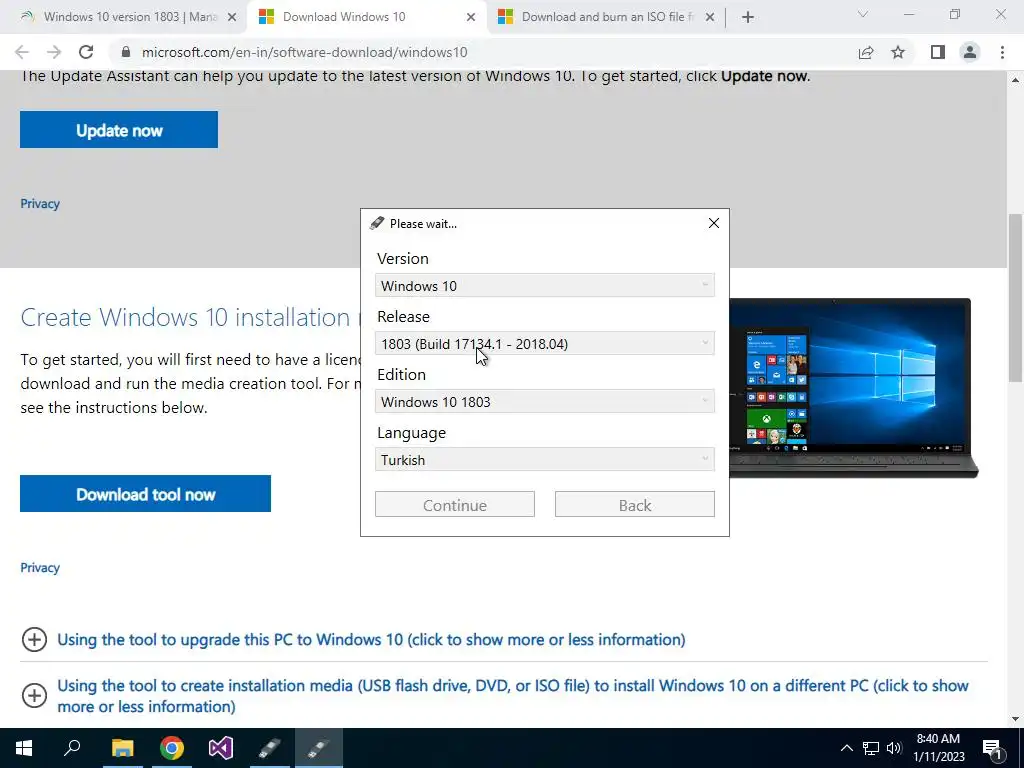Open the browser side panel icon
1024x768 pixels.
pyautogui.click(x=938, y=52)
